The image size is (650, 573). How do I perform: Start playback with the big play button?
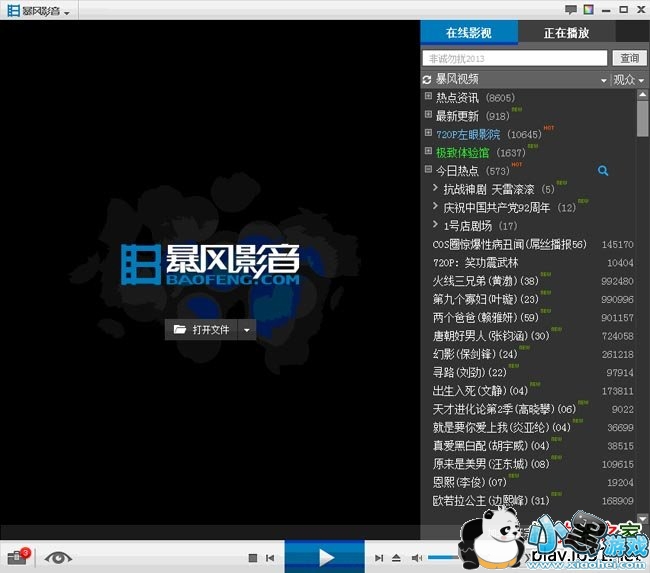[325, 557]
